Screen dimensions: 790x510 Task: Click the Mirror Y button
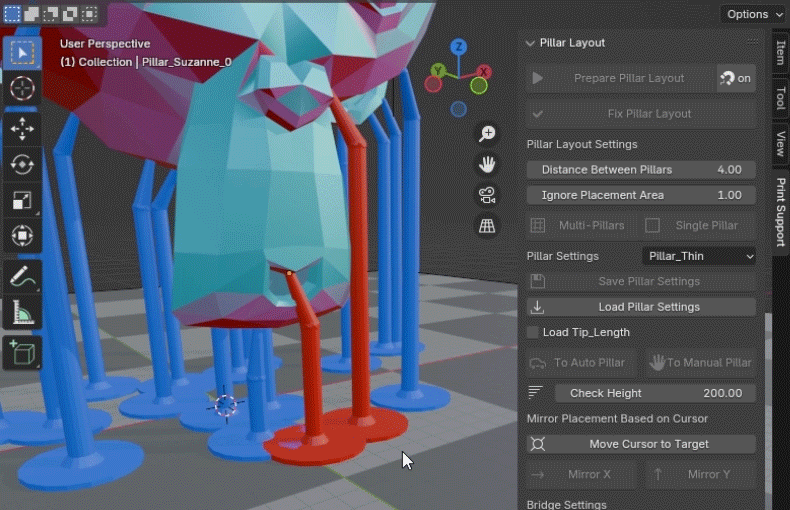(x=701, y=474)
